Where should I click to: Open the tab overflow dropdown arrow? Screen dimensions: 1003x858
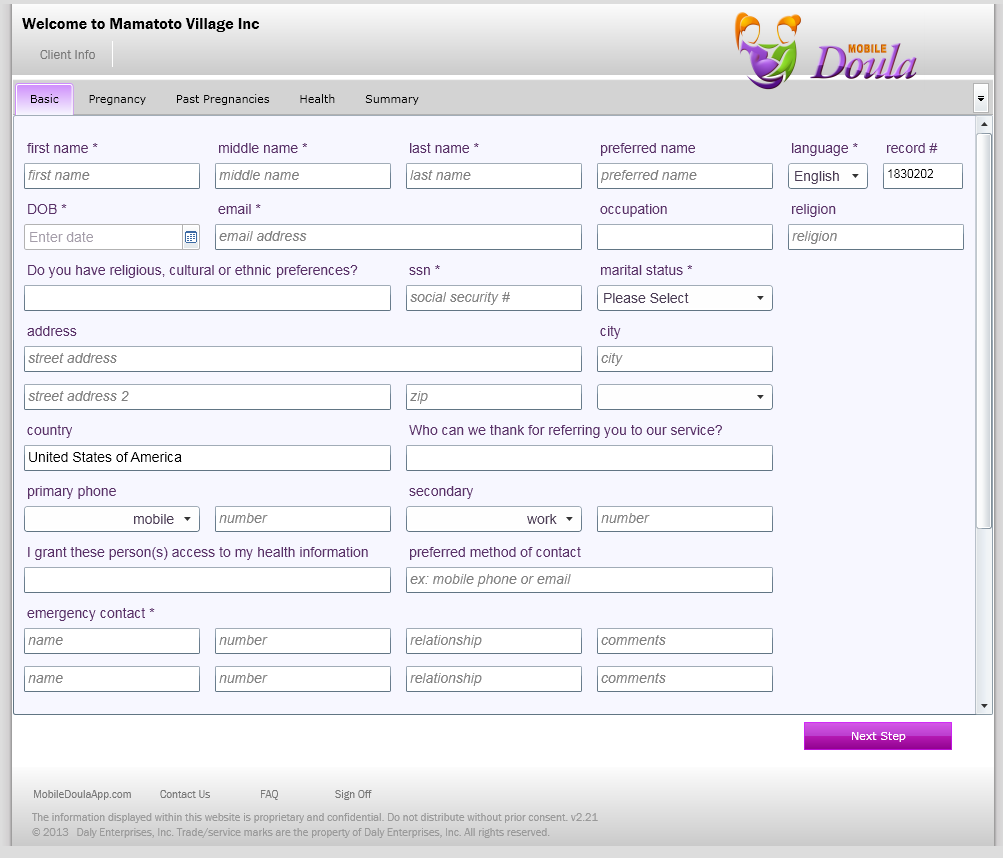[981, 99]
